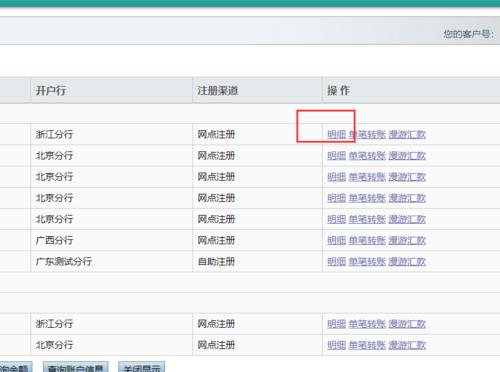Open 明细 for the 广西分行 account

(x=336, y=240)
